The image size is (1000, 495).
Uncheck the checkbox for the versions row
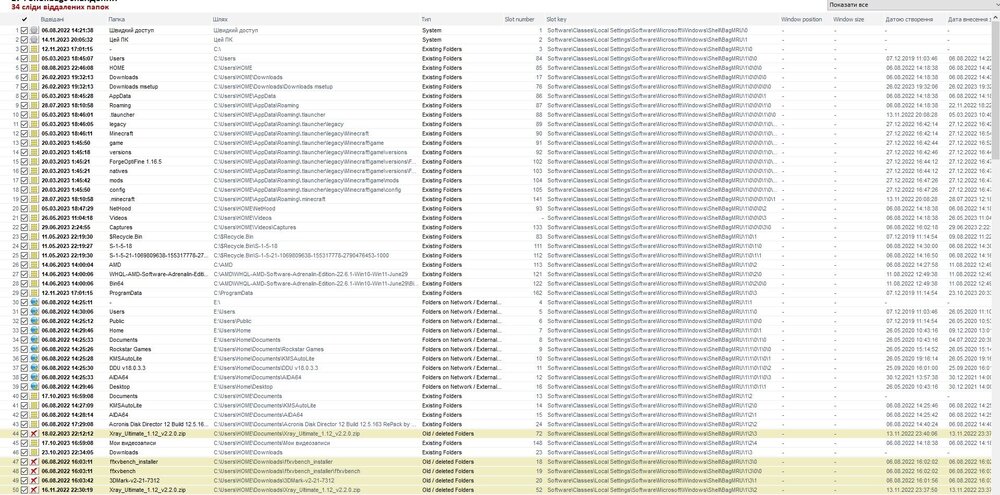[x=24, y=152]
